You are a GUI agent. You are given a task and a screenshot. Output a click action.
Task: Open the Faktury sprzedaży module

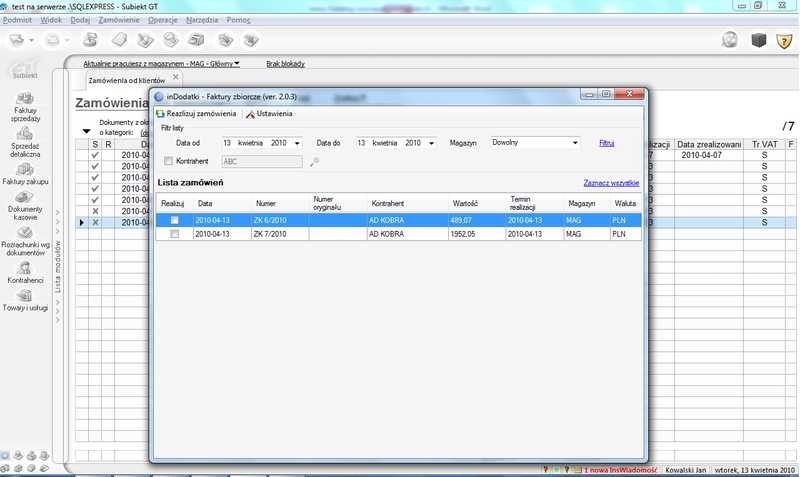click(x=25, y=107)
